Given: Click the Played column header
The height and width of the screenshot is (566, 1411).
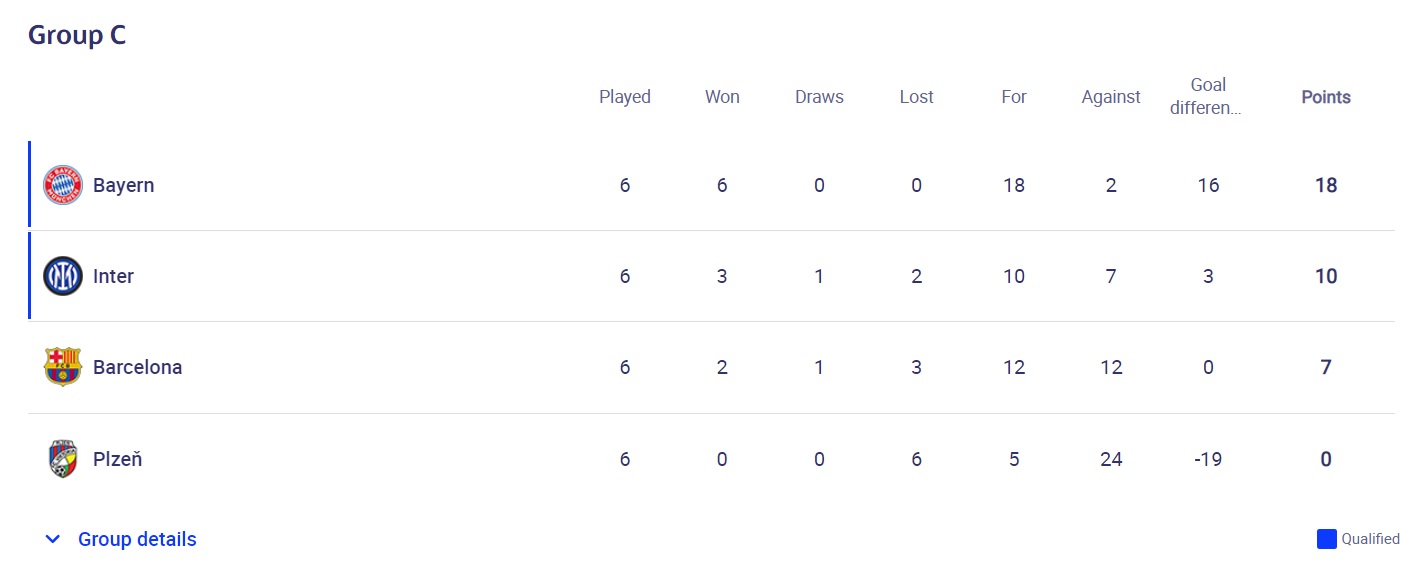Looking at the screenshot, I should 624,97.
